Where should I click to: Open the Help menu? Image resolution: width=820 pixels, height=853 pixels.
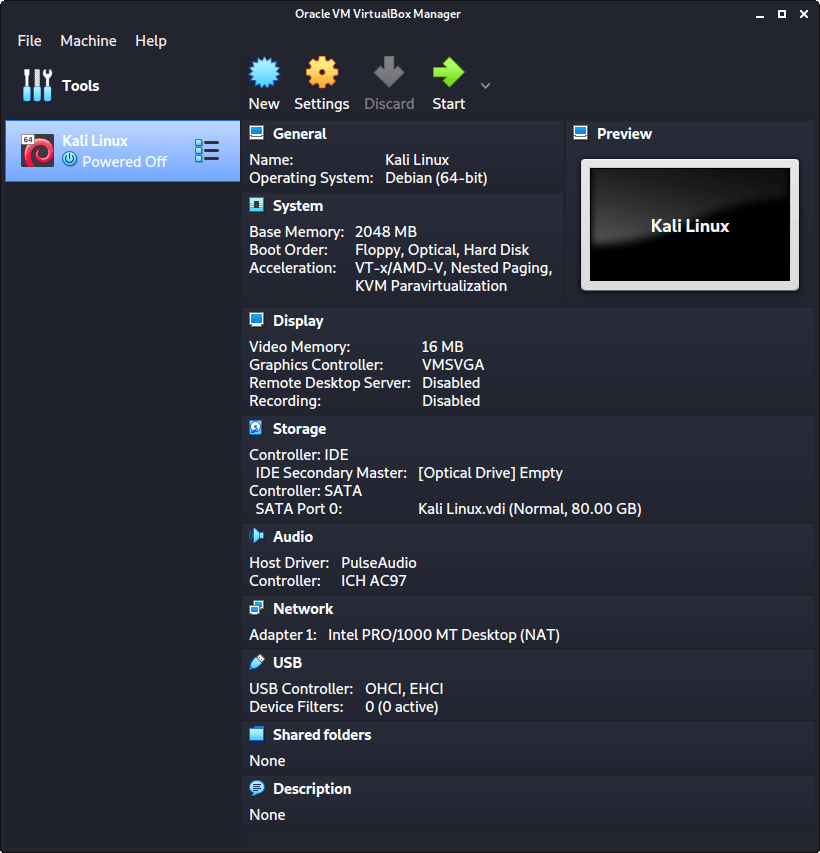151,41
